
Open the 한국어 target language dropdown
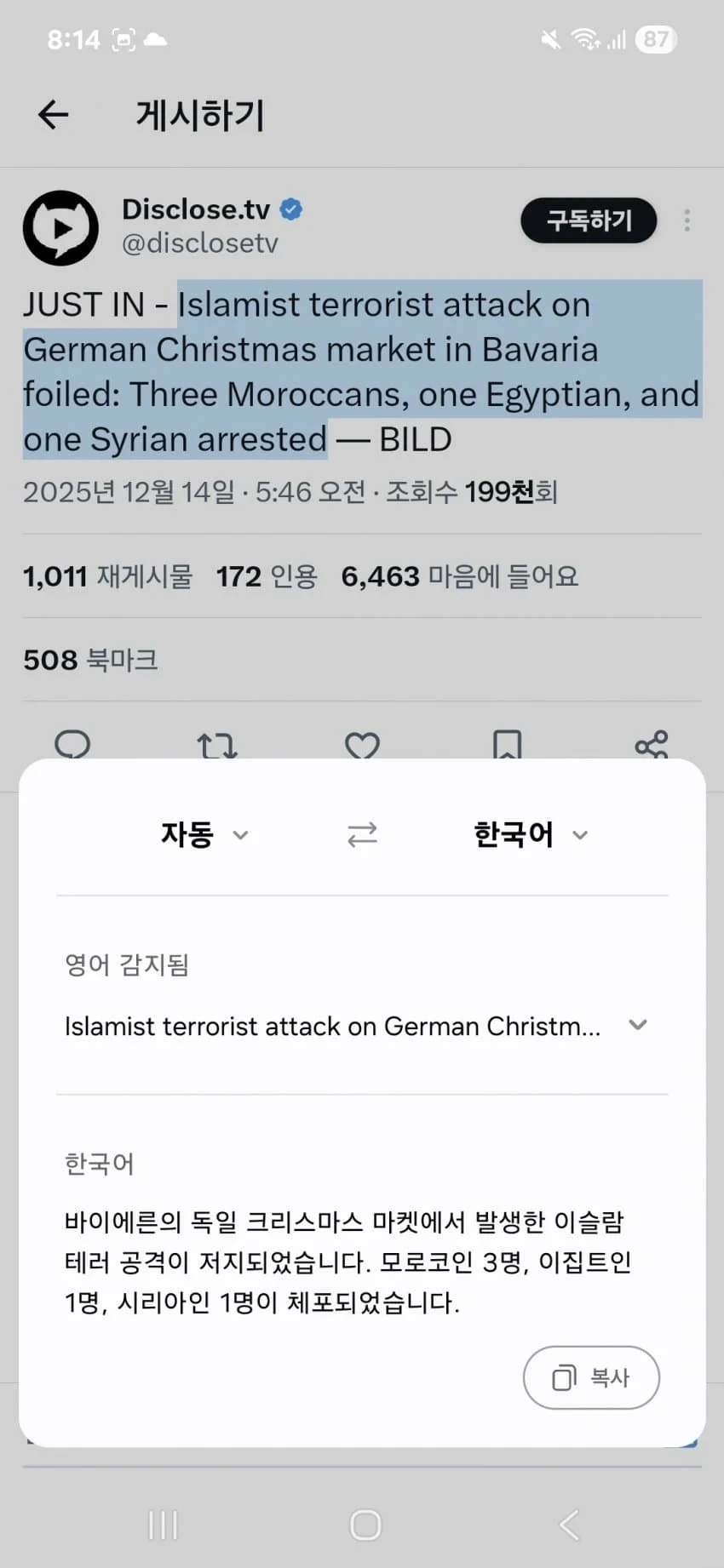tap(531, 834)
